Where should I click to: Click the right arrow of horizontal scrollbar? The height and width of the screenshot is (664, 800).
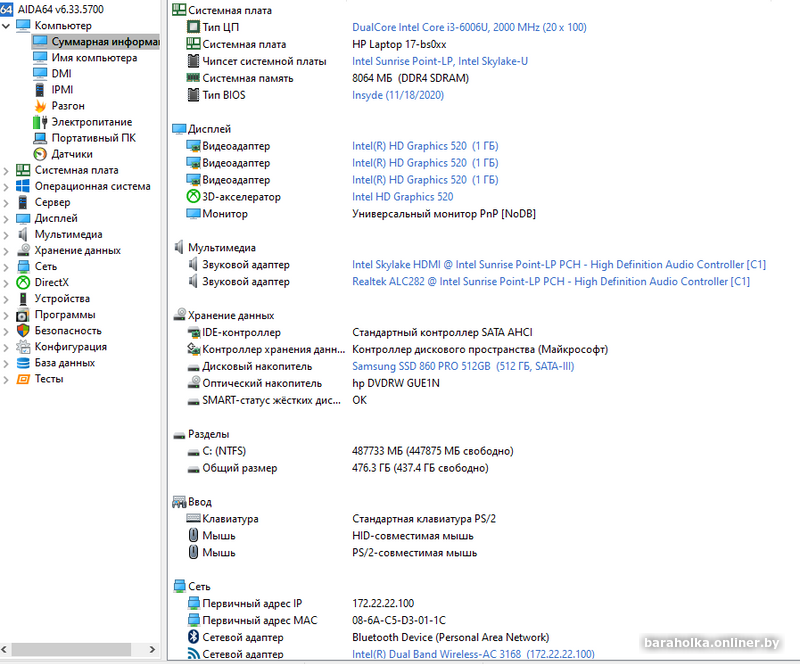click(152, 650)
